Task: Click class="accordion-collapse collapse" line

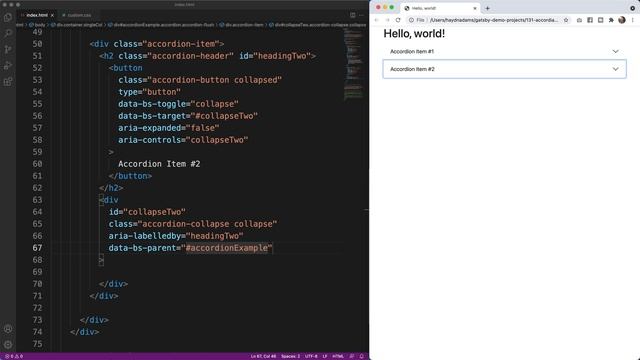Action: click(193, 224)
